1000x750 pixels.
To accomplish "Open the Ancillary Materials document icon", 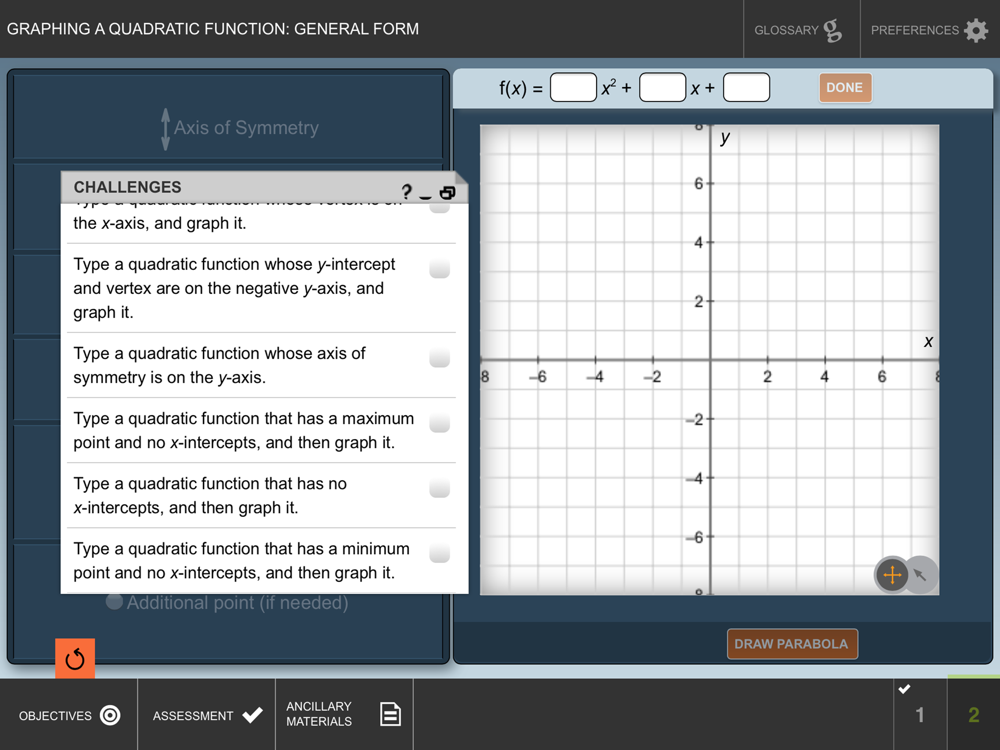I will coord(390,714).
